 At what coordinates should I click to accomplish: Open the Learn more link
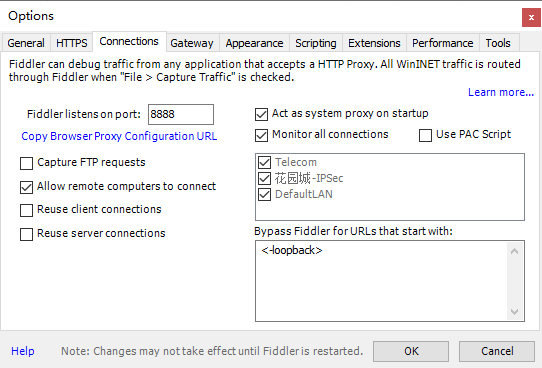tap(501, 92)
